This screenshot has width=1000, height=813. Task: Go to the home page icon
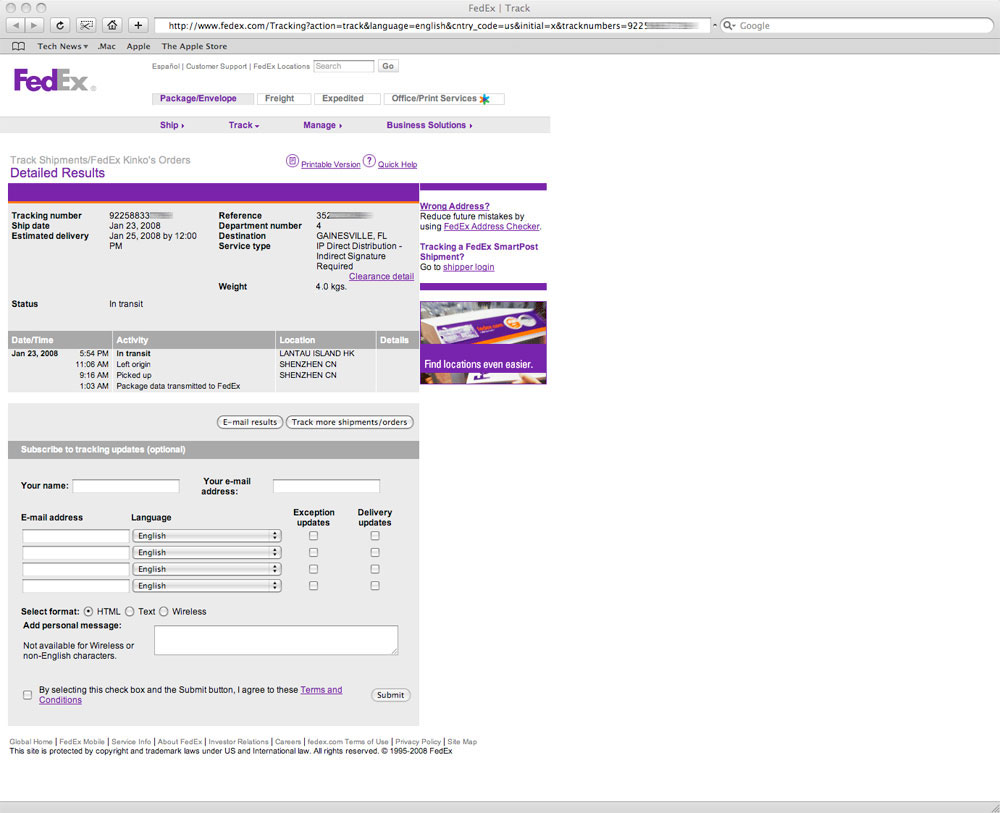[112, 26]
